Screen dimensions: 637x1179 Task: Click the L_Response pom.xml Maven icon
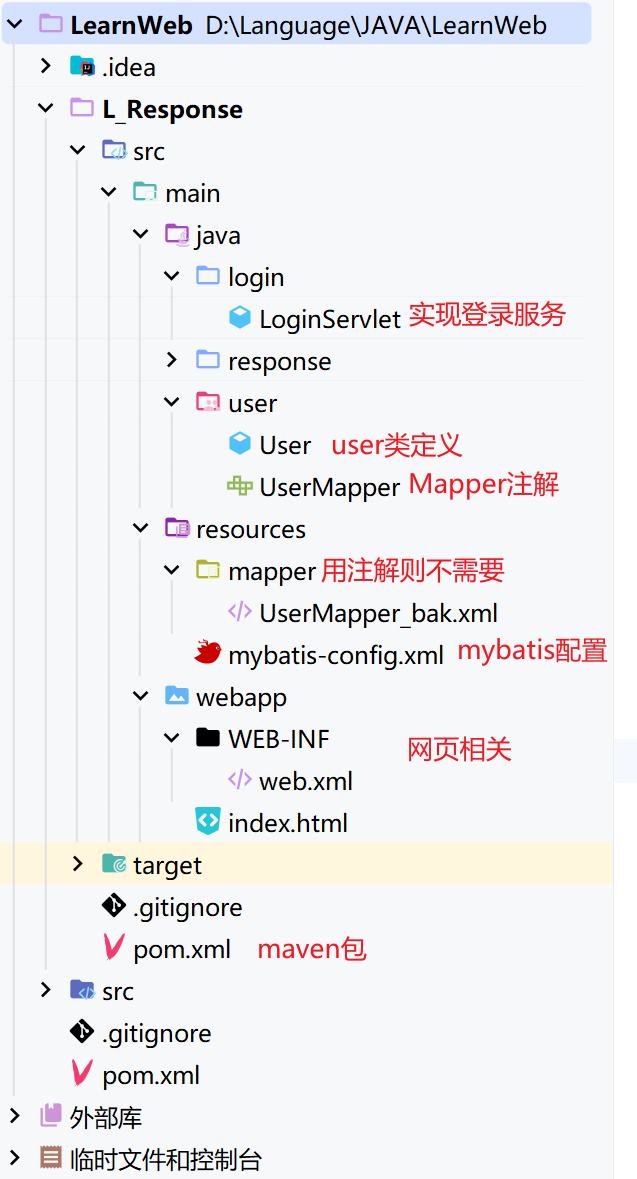pos(114,948)
